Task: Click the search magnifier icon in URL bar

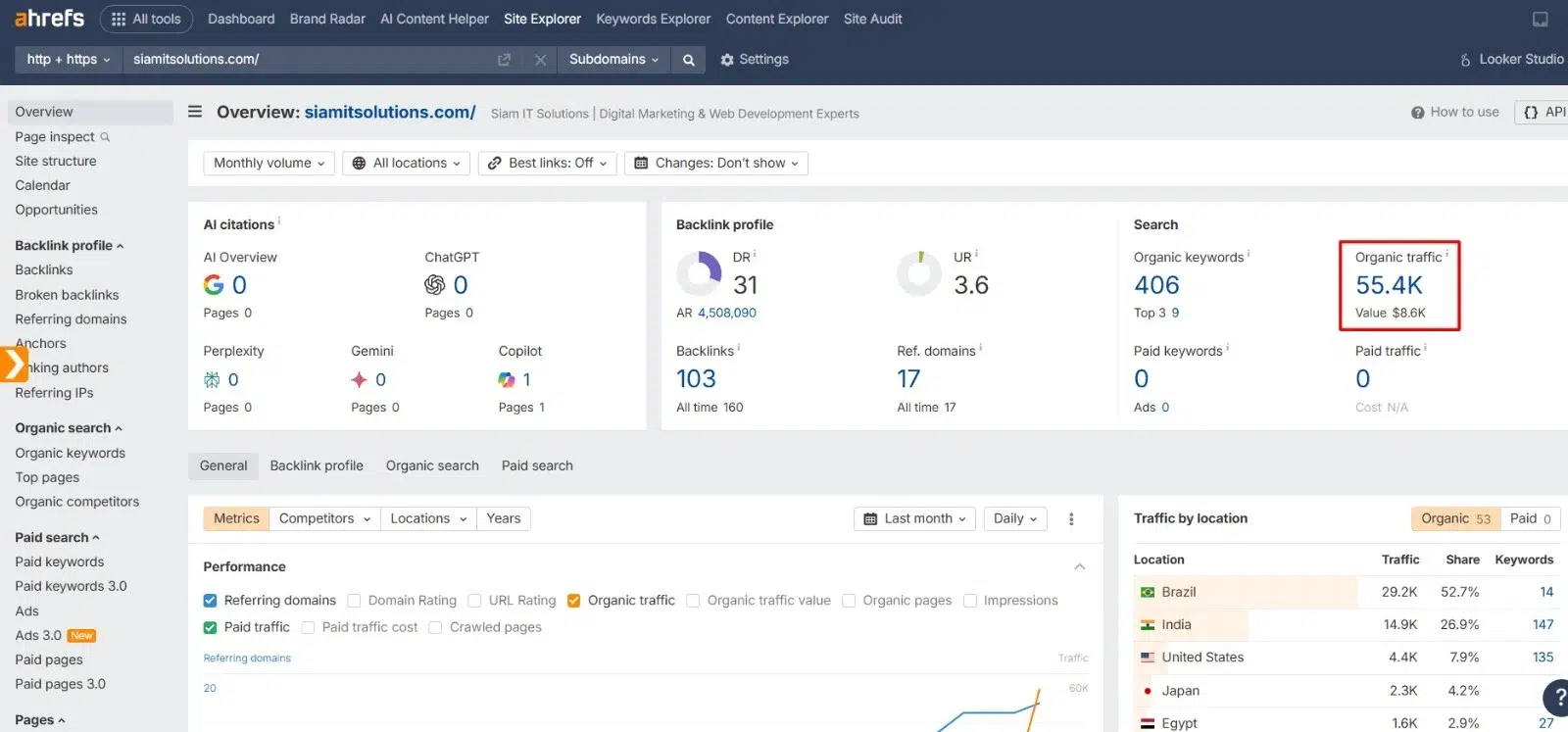Action: (x=689, y=60)
